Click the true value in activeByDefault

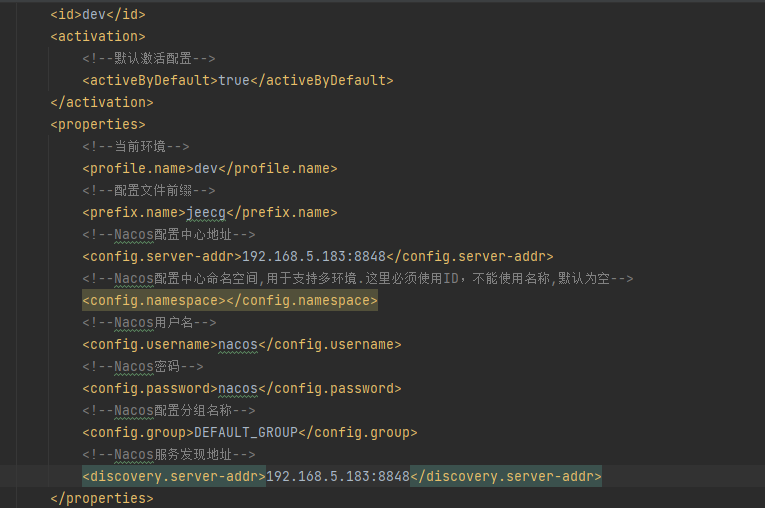[234, 81]
